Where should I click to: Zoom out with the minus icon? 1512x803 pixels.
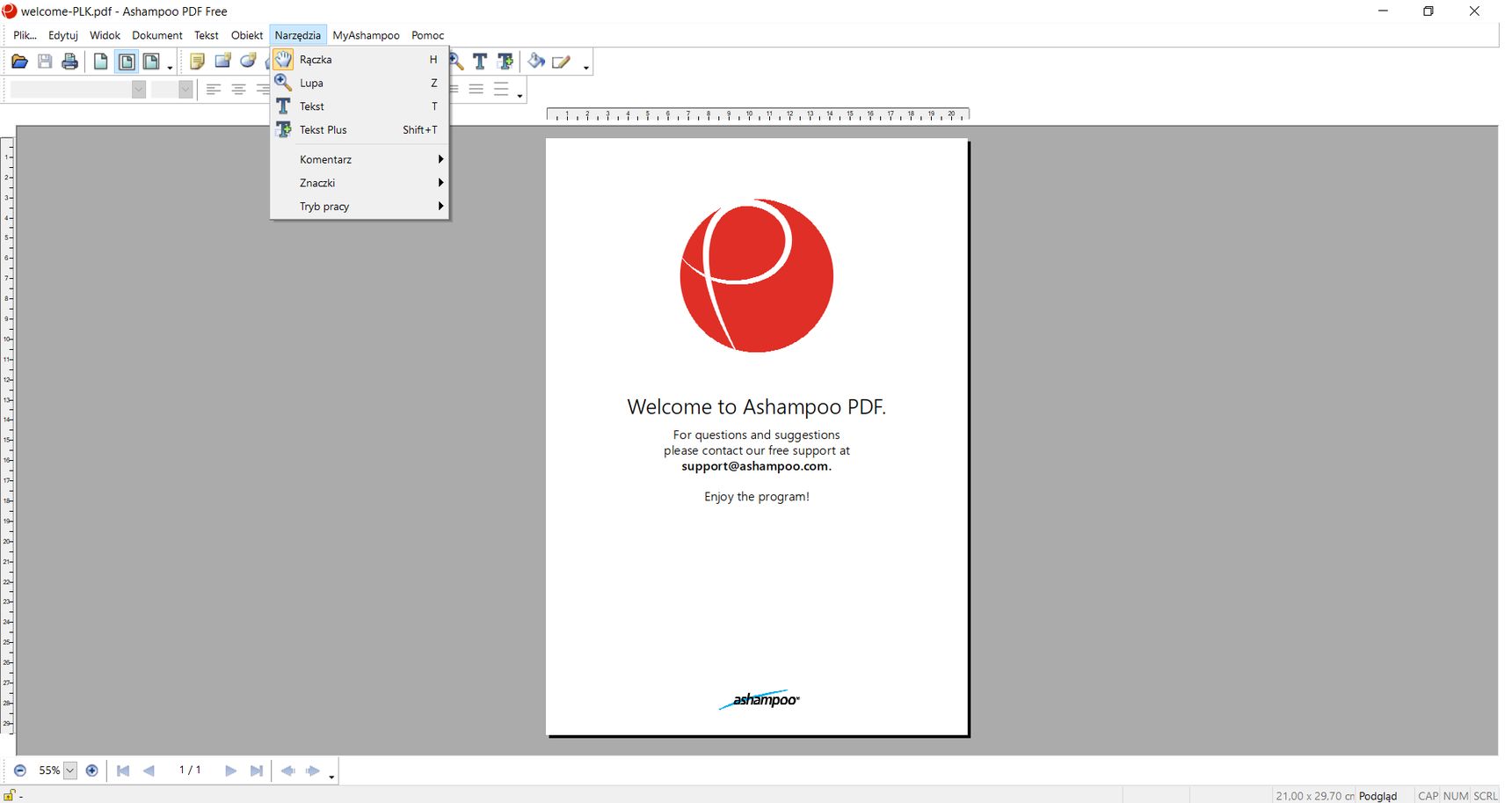click(x=20, y=770)
